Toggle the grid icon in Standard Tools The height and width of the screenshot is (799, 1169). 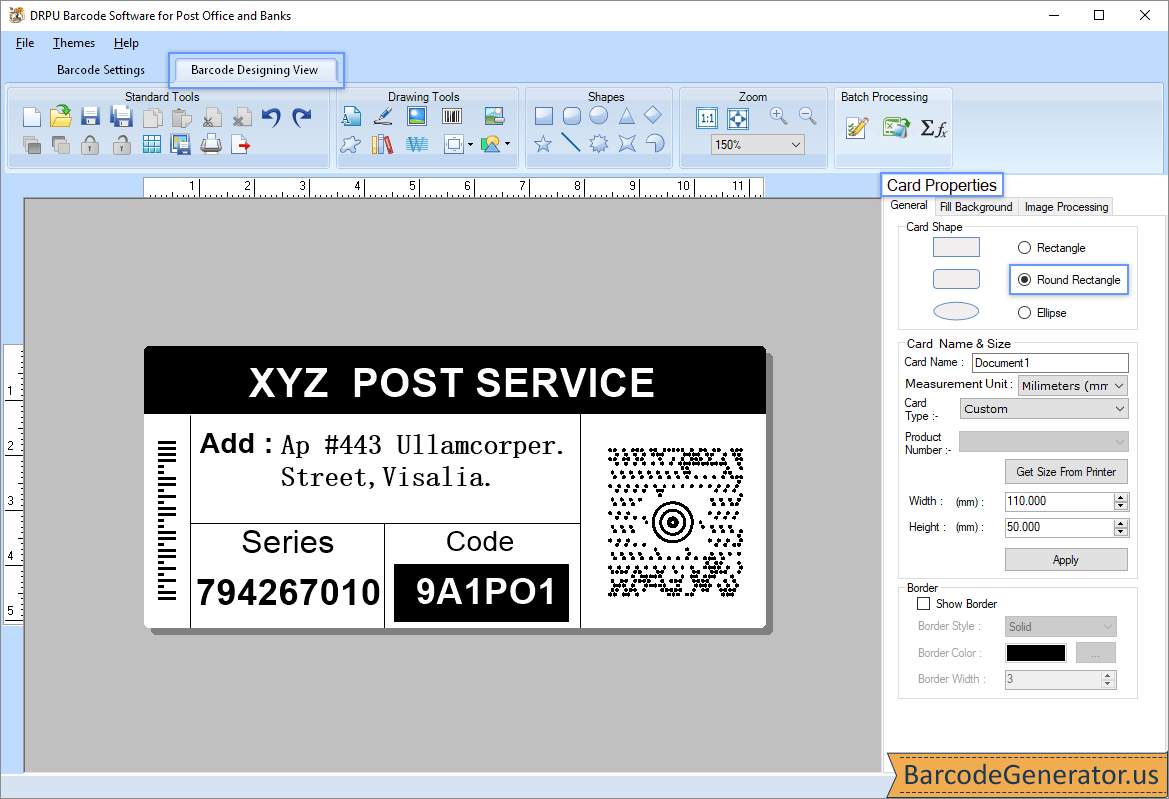[x=151, y=144]
